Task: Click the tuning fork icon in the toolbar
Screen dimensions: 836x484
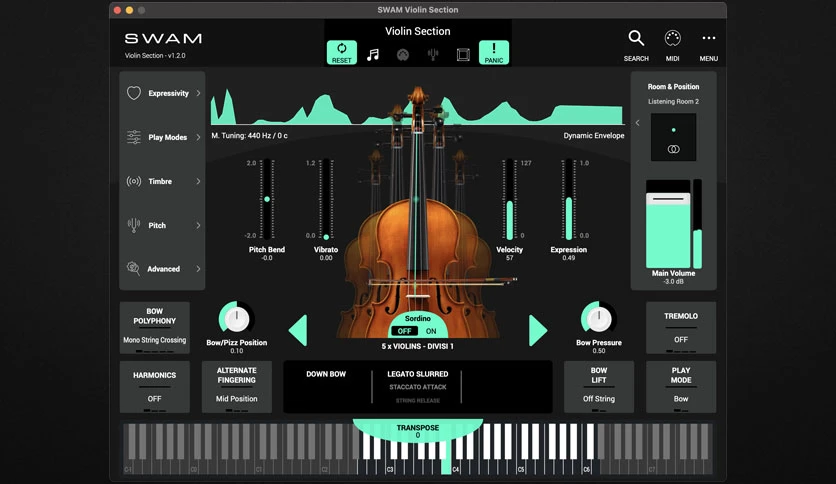Action: (x=433, y=54)
